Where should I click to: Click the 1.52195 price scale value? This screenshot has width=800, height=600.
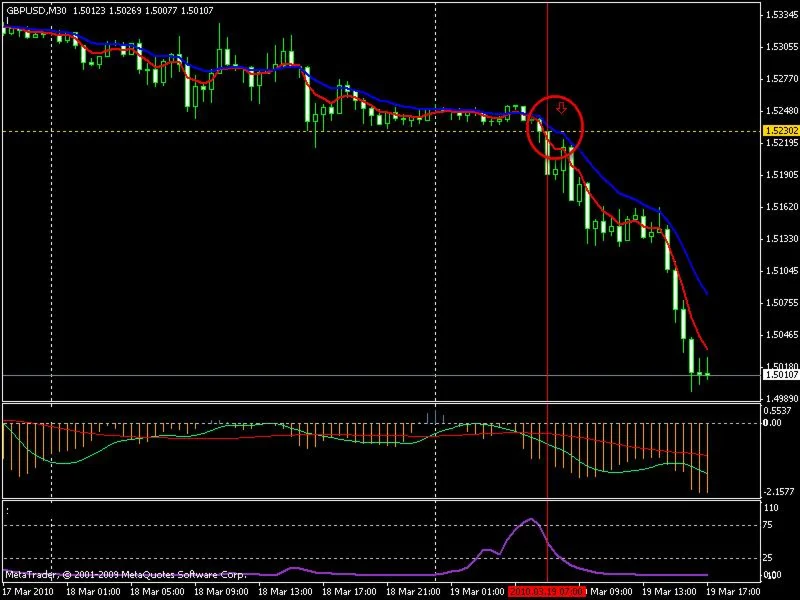point(782,143)
